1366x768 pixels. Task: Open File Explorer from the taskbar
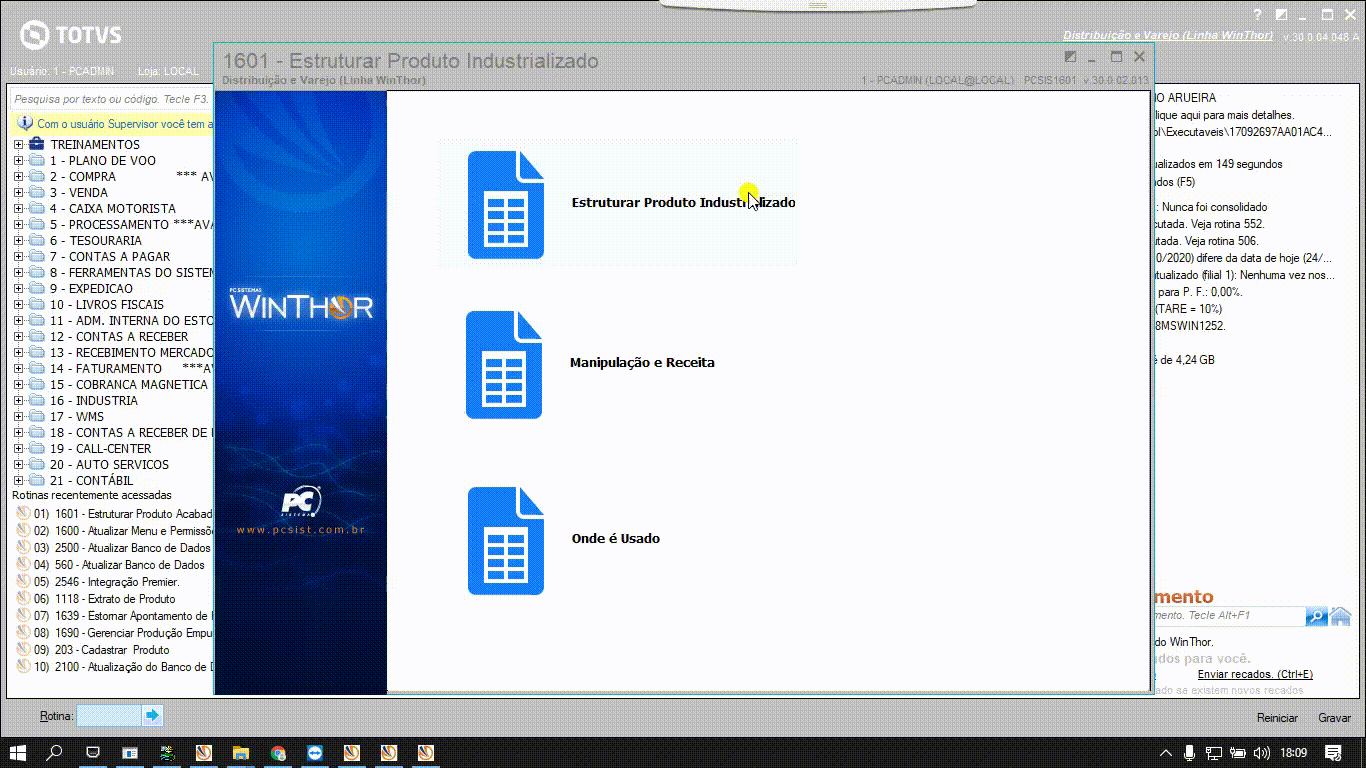point(240,752)
